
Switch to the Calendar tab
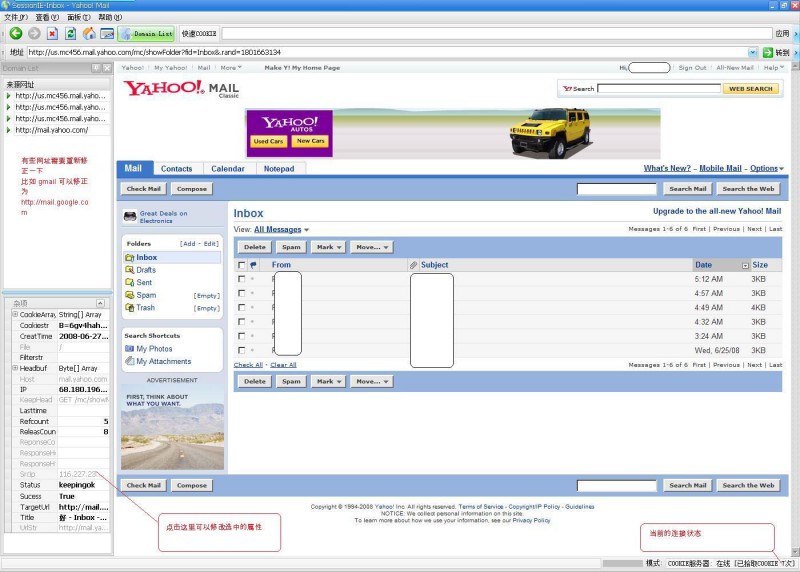(x=228, y=169)
